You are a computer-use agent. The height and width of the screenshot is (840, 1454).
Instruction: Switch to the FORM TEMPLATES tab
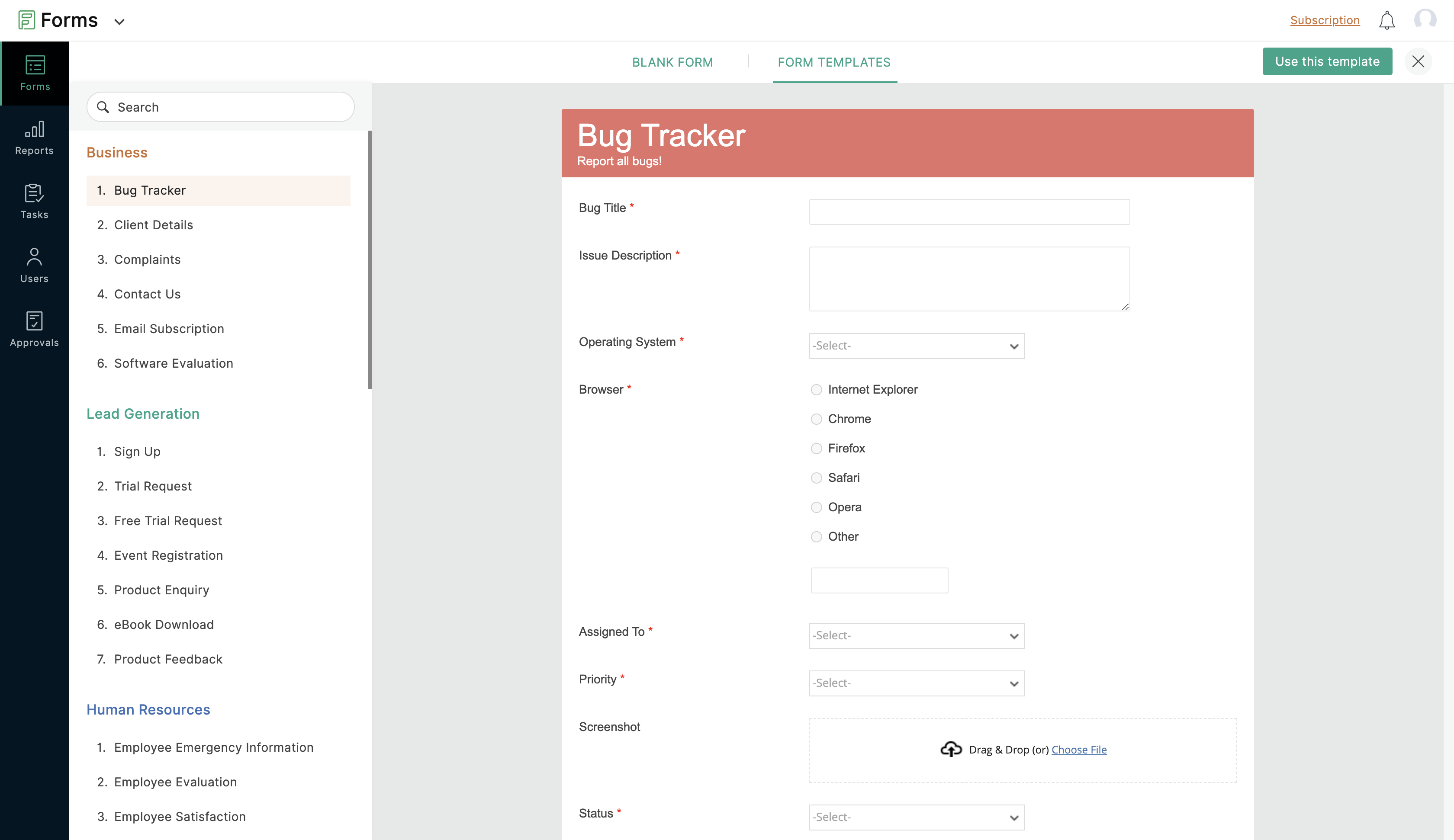pos(834,62)
